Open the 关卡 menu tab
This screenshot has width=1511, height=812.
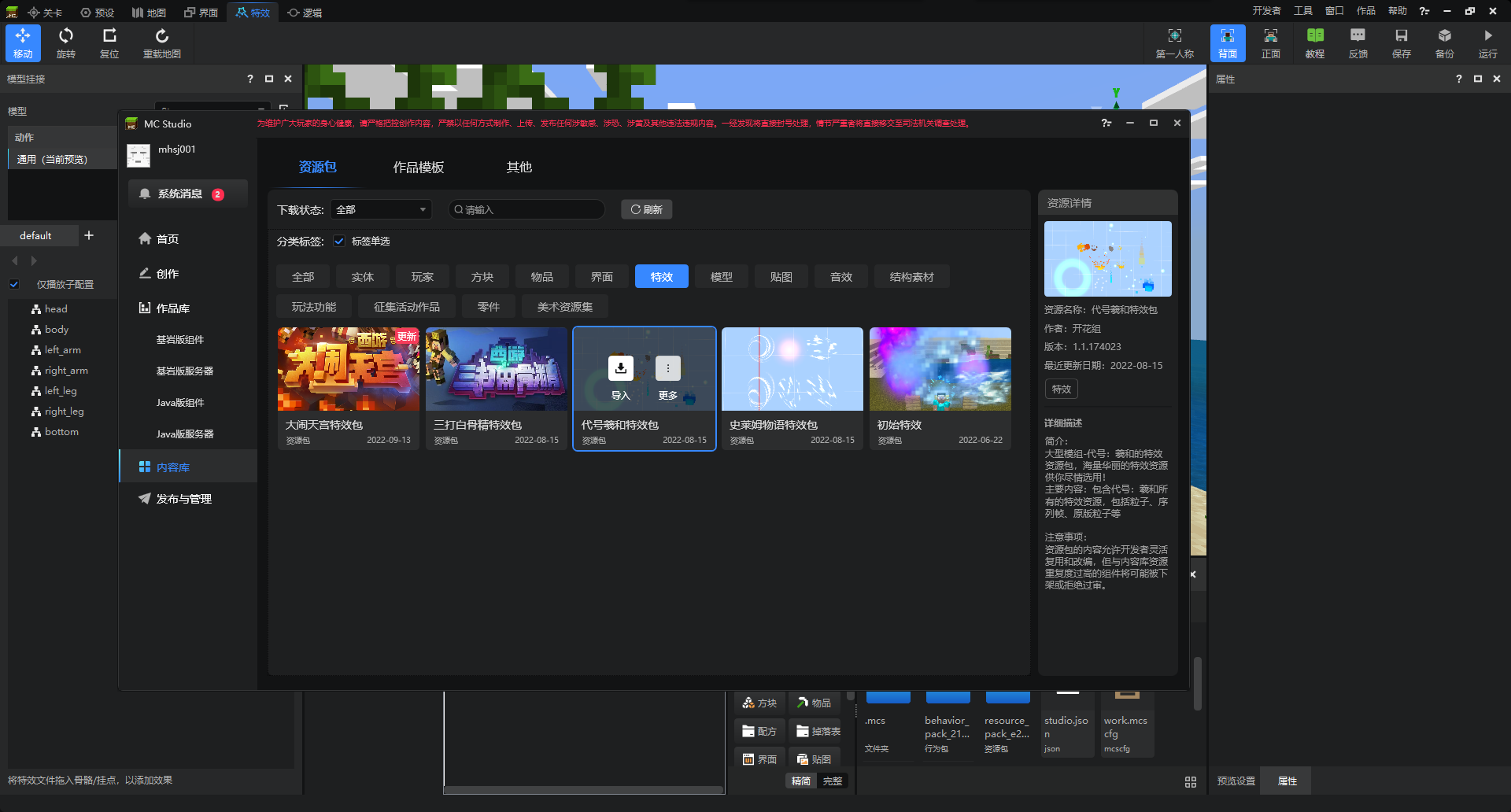click(45, 13)
